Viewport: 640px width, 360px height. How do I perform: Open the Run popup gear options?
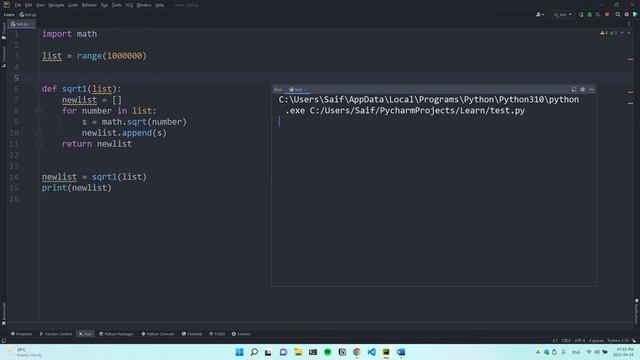click(582, 89)
